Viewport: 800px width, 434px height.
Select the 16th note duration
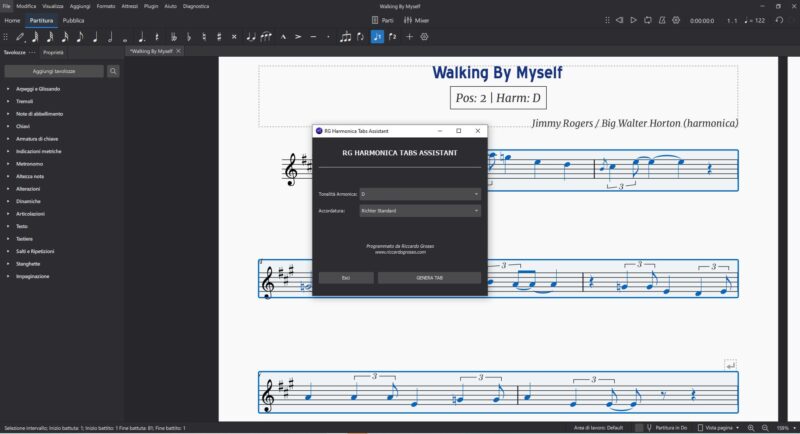(x=65, y=37)
